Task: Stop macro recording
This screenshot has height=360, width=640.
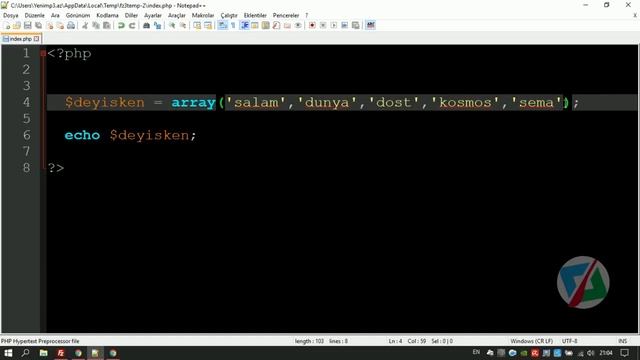Action: [323, 25]
